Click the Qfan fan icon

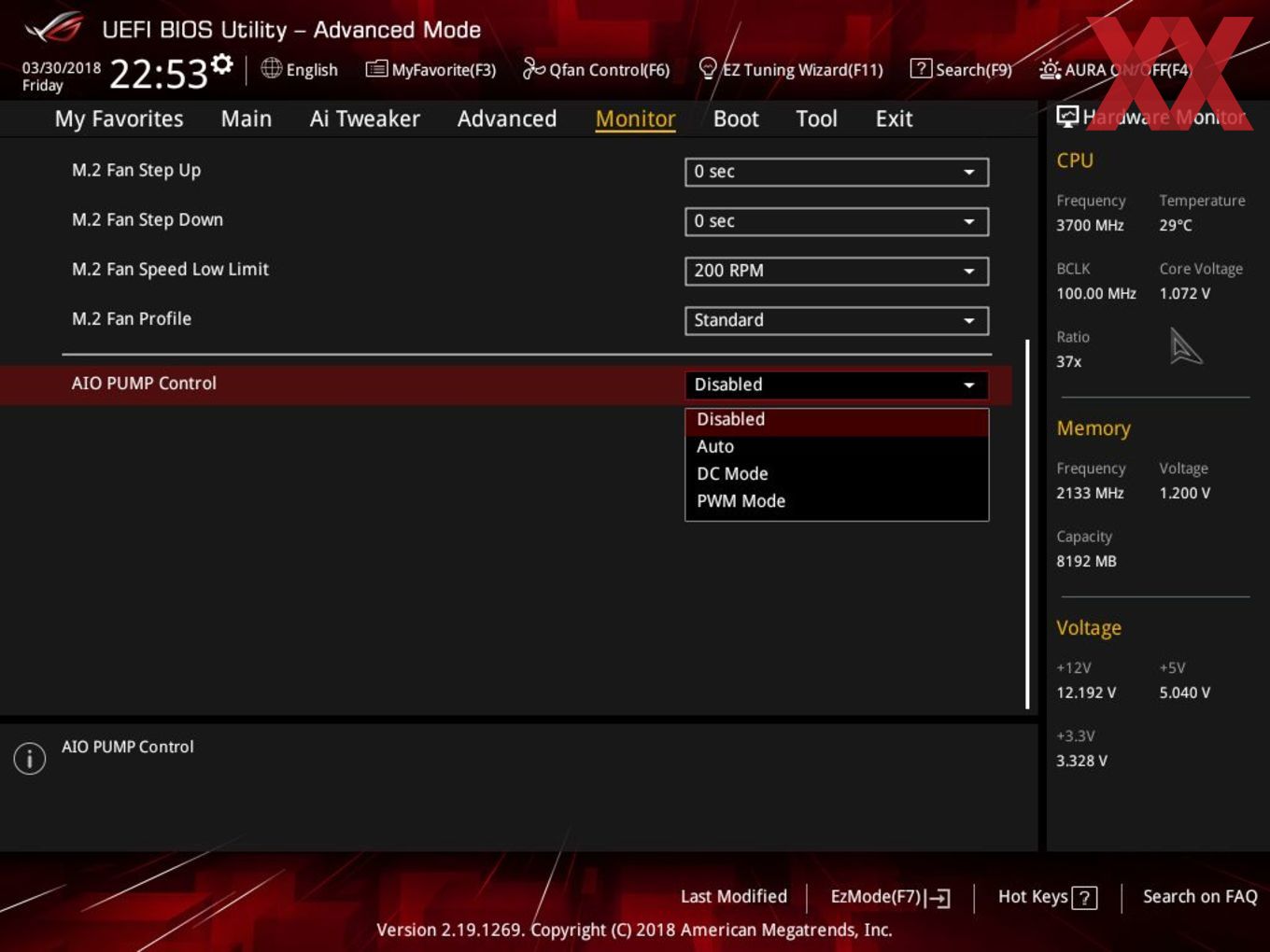click(533, 68)
